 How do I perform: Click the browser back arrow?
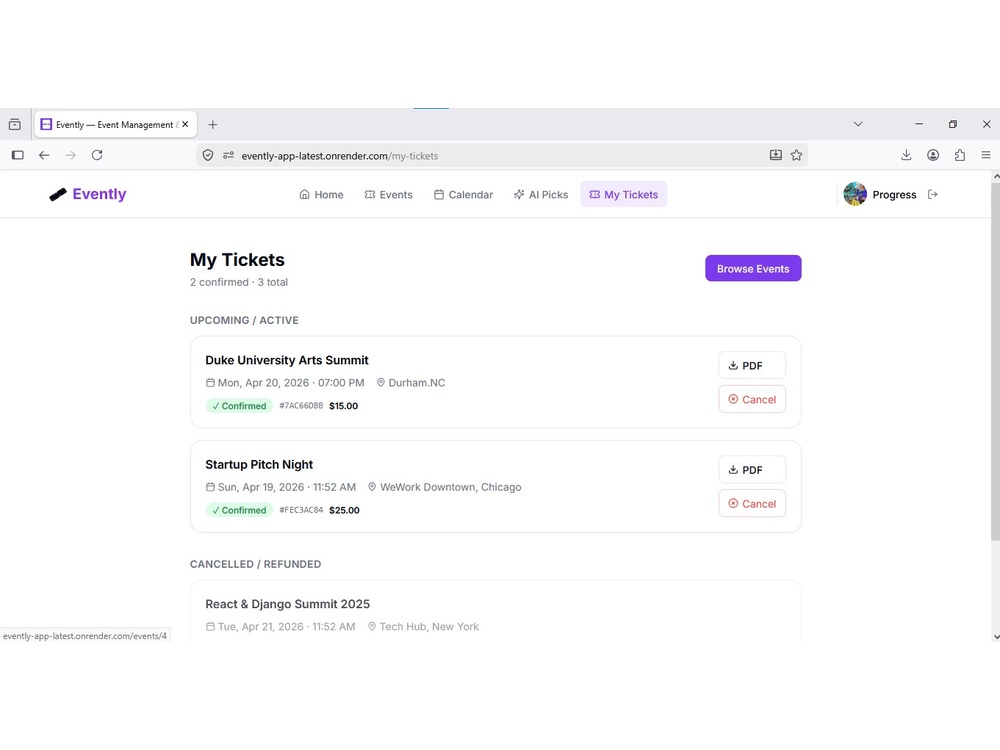(44, 155)
